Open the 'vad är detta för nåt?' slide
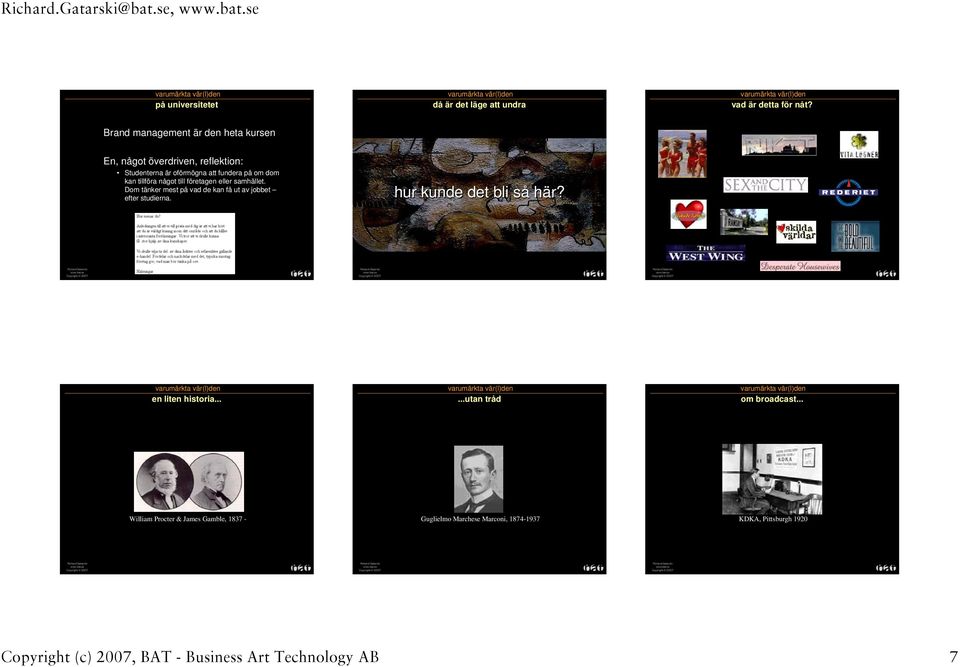The height and width of the screenshot is (667, 960). tap(772, 185)
